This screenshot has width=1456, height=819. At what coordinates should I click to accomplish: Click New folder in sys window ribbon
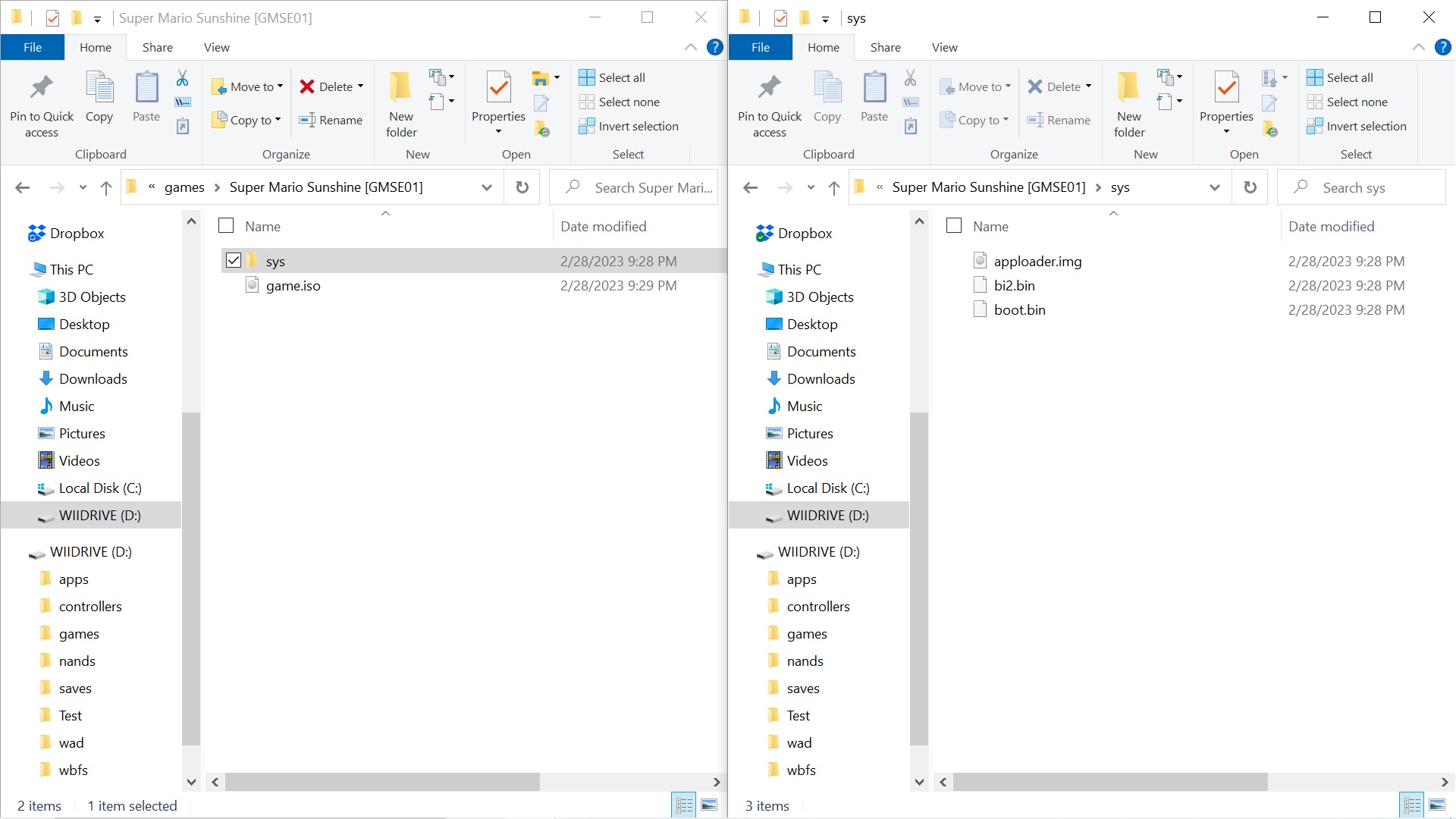pyautogui.click(x=1129, y=105)
